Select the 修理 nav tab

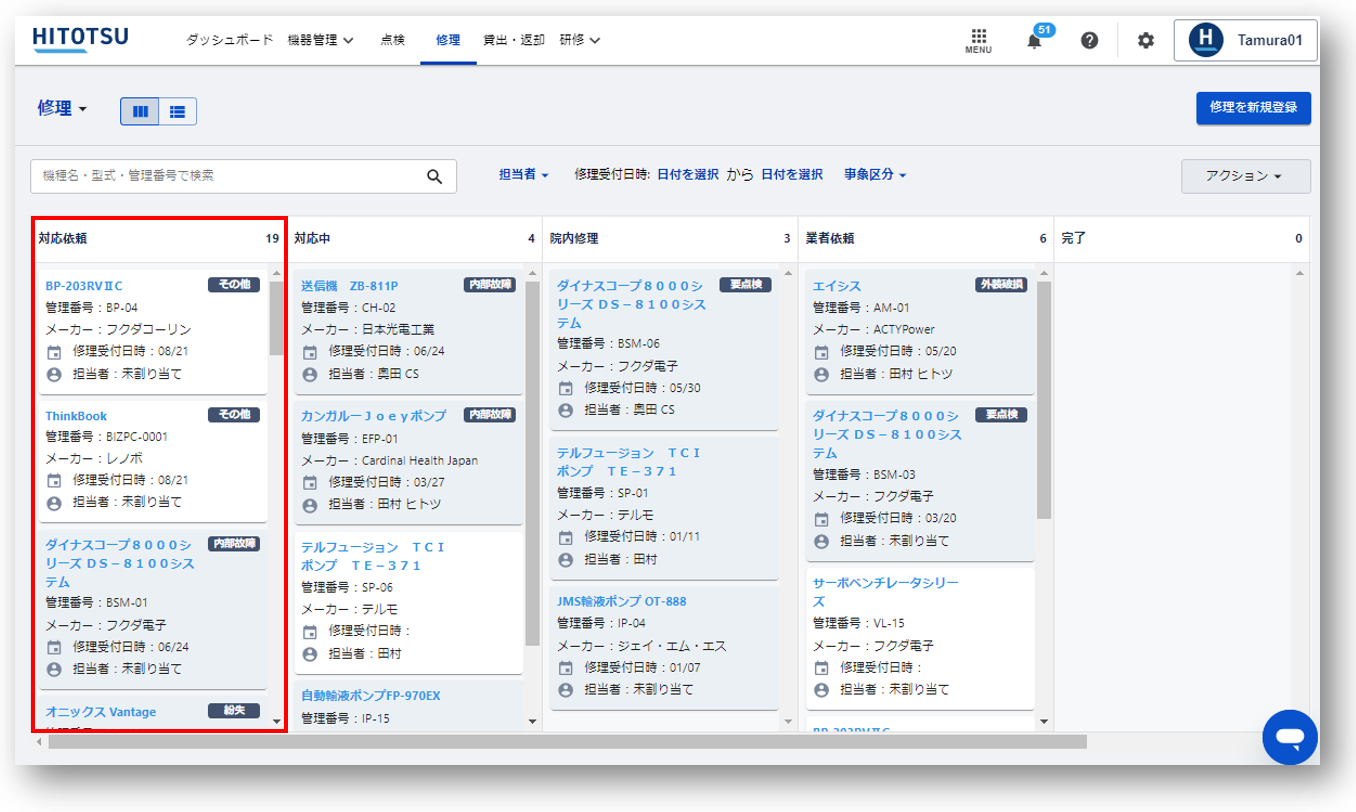point(448,40)
